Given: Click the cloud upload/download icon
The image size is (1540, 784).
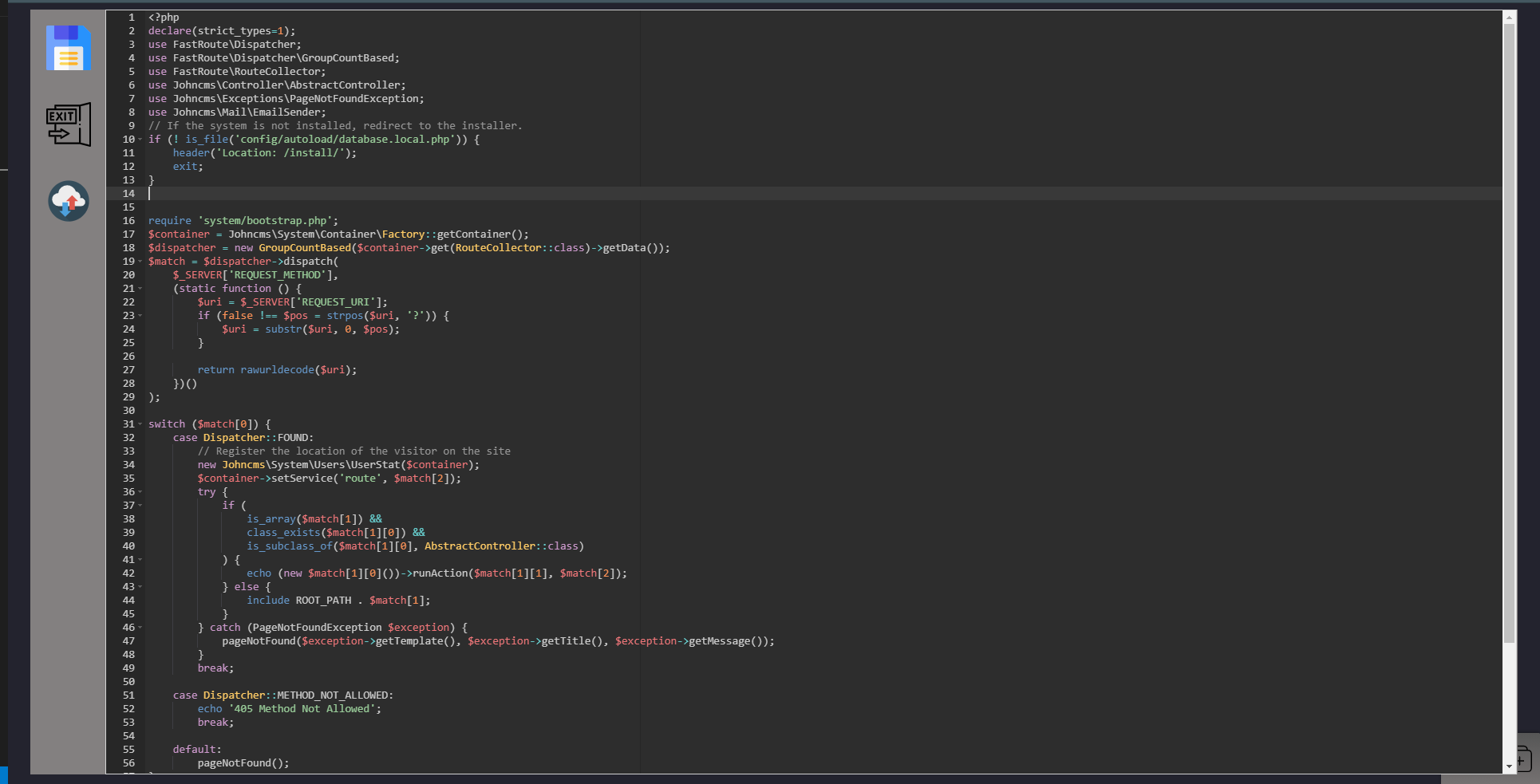Looking at the screenshot, I should [x=69, y=200].
